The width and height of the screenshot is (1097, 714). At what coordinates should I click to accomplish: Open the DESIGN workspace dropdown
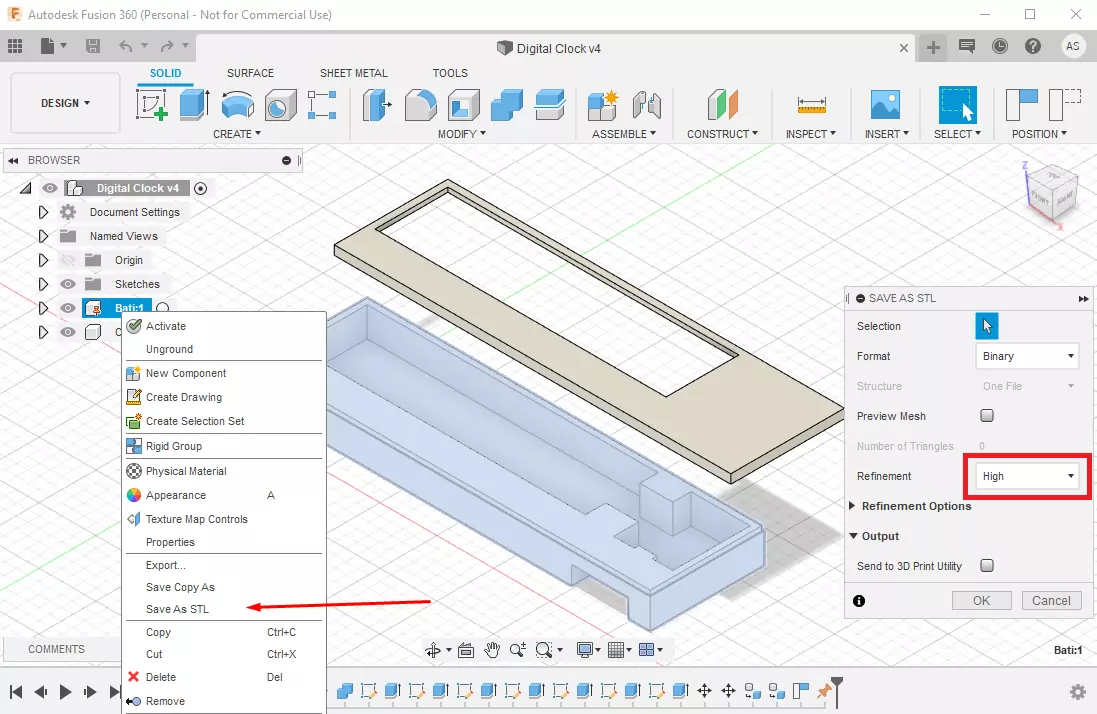65,103
